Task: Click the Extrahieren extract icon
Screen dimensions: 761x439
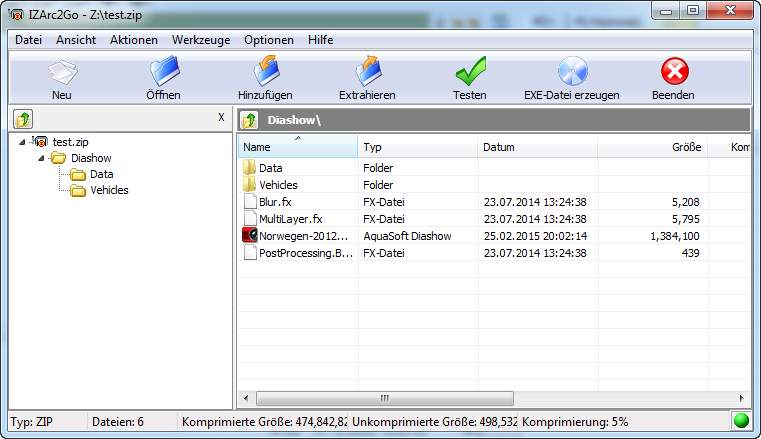Action: (x=367, y=72)
